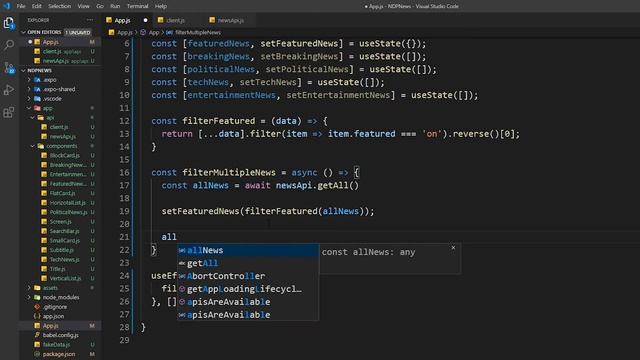Screen dimensions: 640x360
Task: Select getAppLoadingLifecycl… autocomplete suggestion
Action: coord(248,289)
